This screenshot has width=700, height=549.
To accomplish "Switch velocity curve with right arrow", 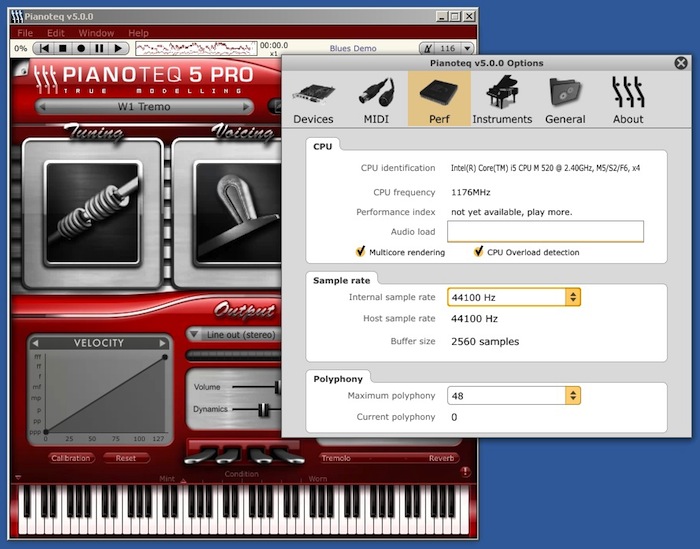I will tap(162, 343).
